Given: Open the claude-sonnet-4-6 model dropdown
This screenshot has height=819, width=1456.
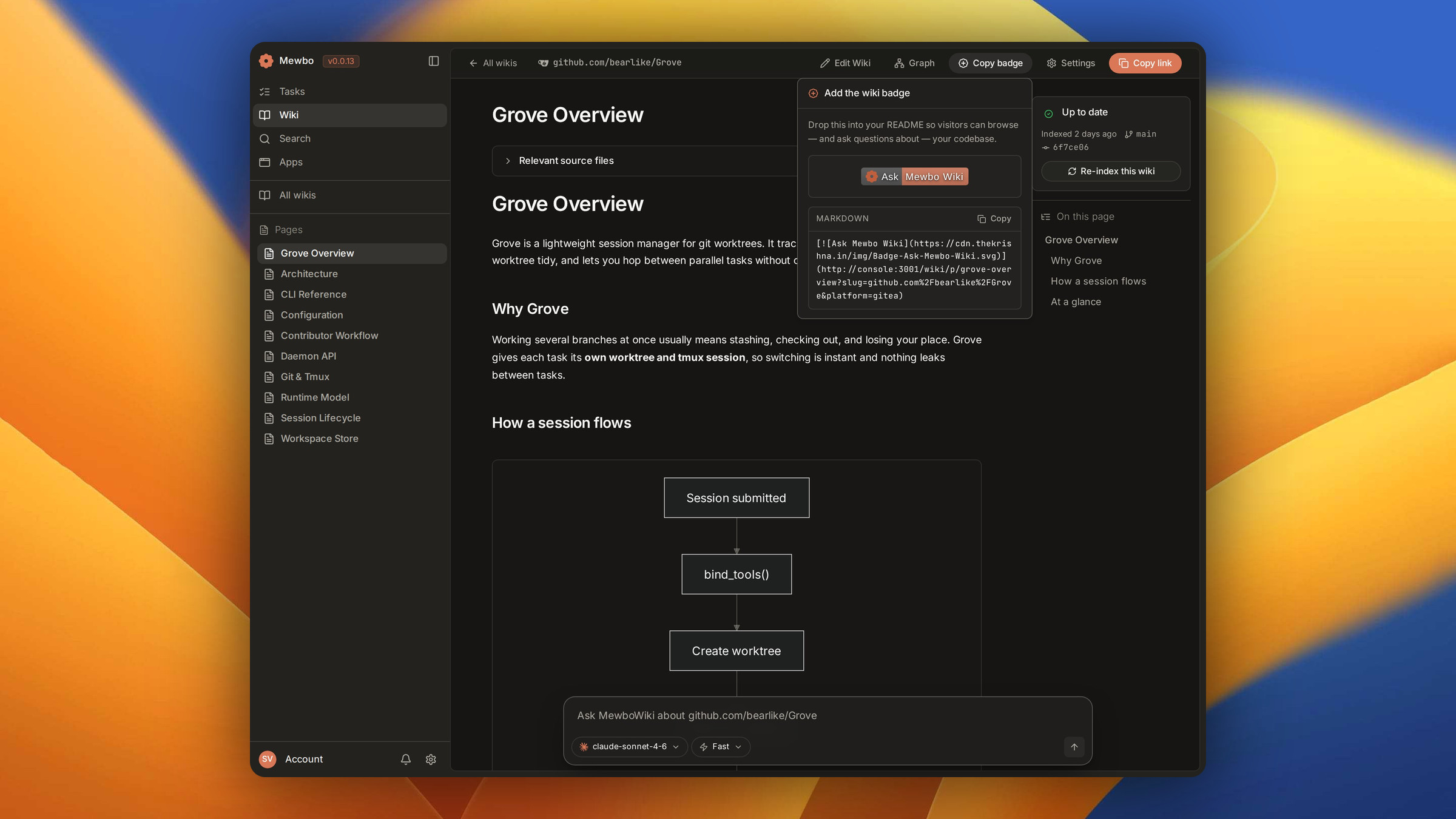Looking at the screenshot, I should point(629,747).
